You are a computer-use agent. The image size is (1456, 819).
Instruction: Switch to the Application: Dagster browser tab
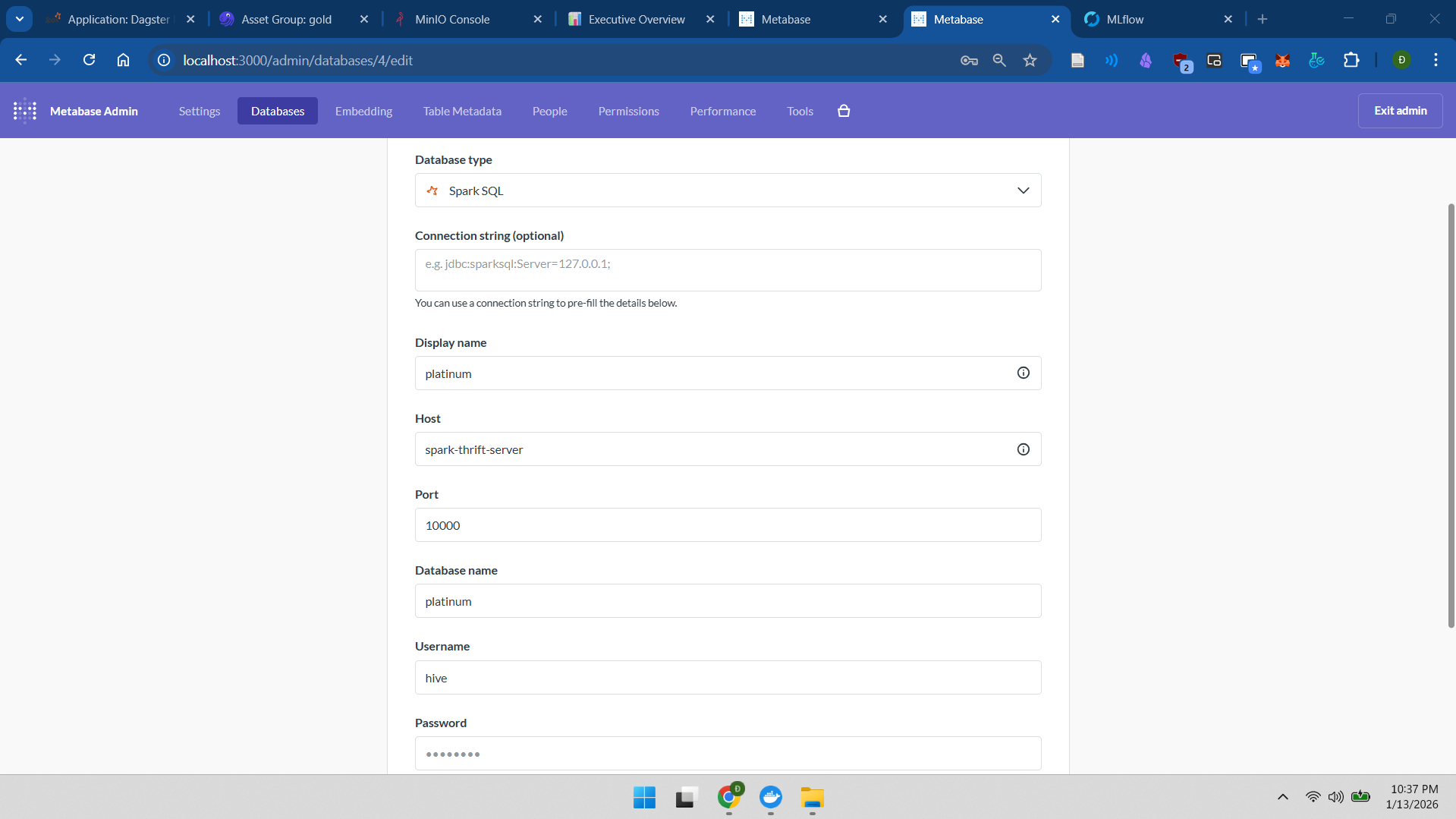[118, 19]
